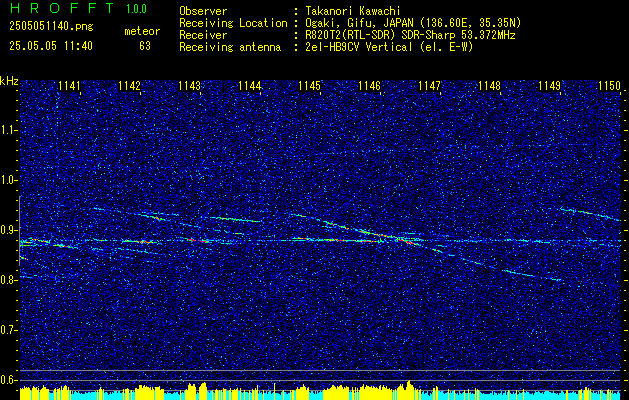The height and width of the screenshot is (400, 629).
Task: Click the 1142 time axis marker
Action: (x=130, y=86)
